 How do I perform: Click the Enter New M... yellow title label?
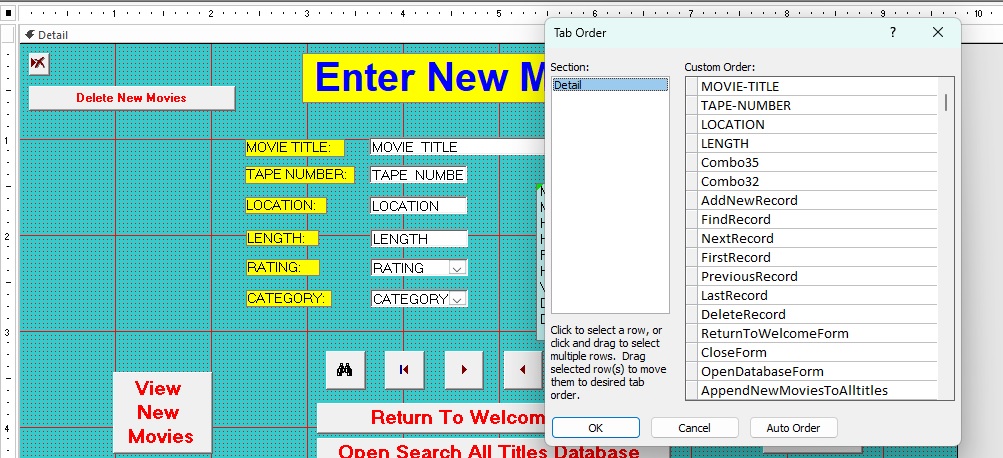tap(423, 77)
